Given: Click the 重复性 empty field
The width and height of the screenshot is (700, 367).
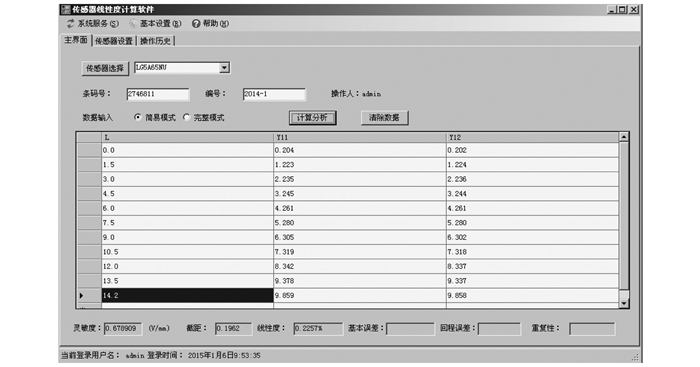Looking at the screenshot, I should coord(592,329).
